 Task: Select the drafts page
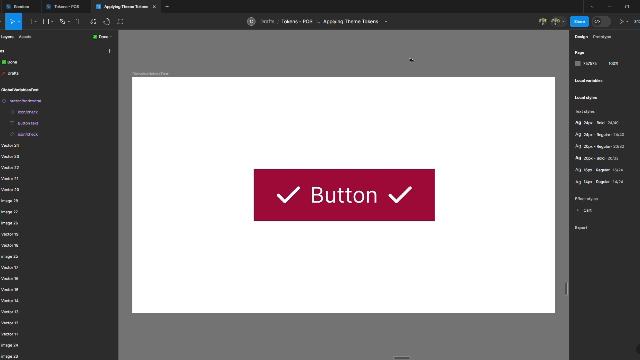click(13, 73)
